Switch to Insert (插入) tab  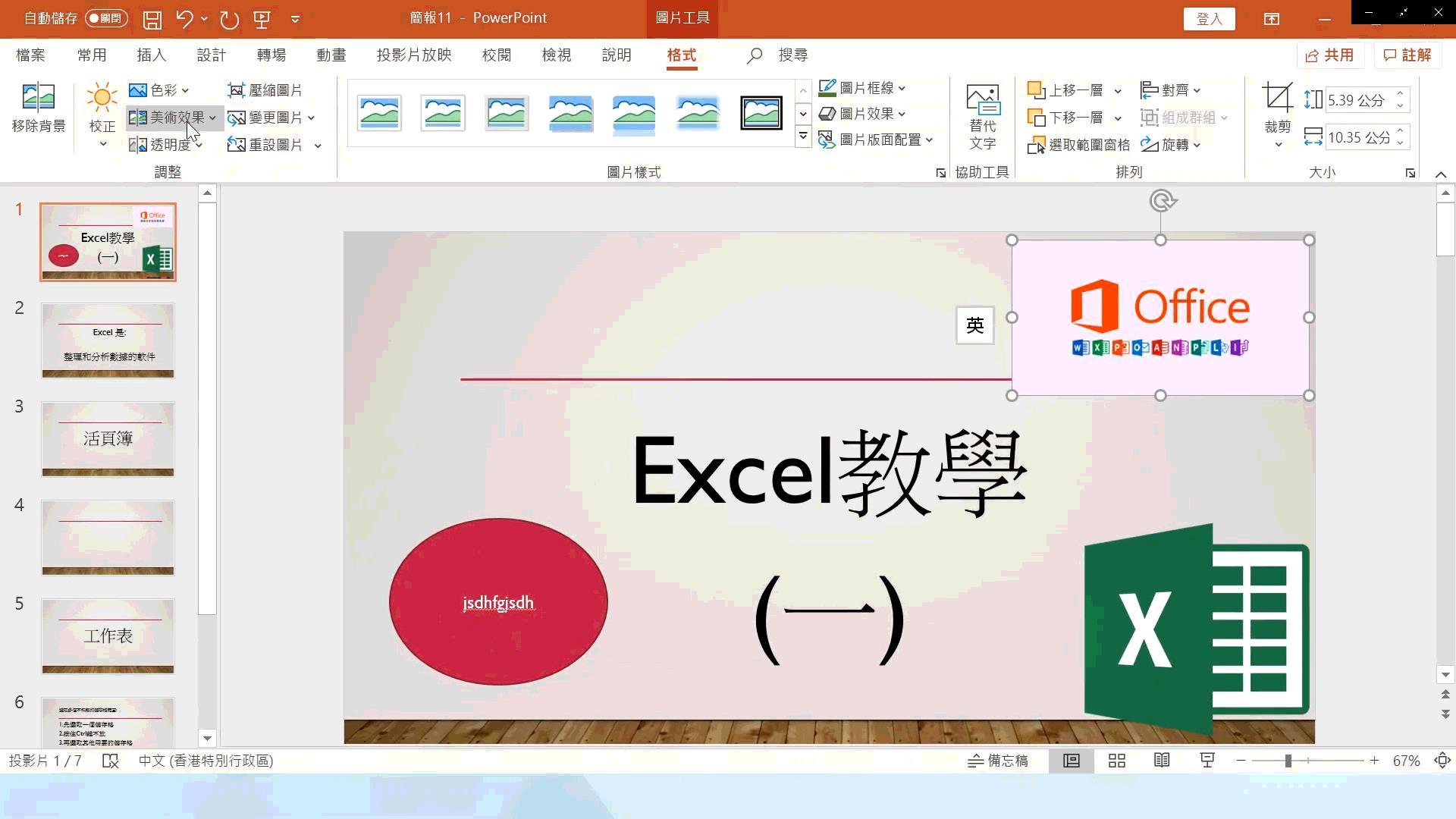click(151, 55)
